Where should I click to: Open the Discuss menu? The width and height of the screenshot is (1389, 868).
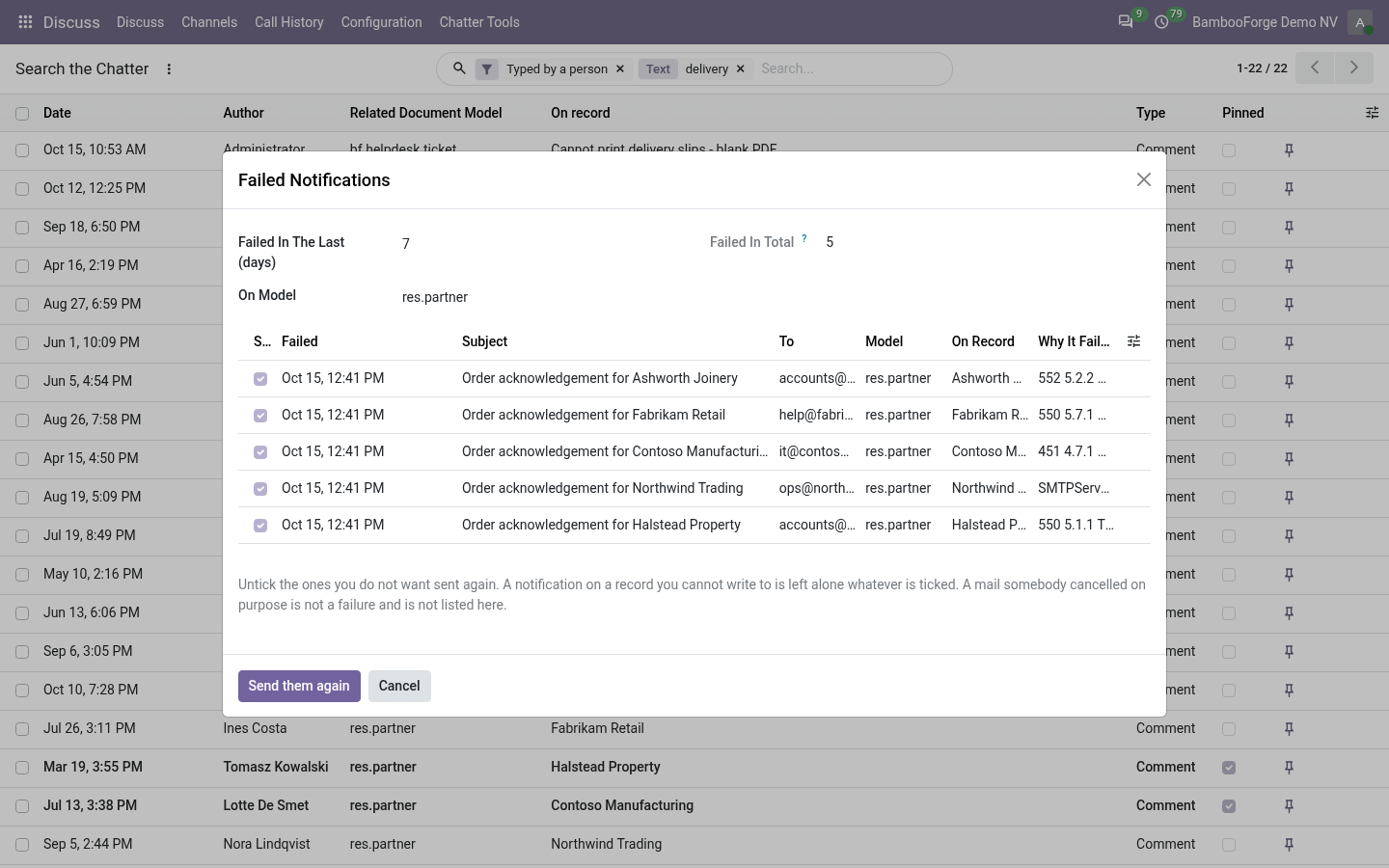click(140, 22)
